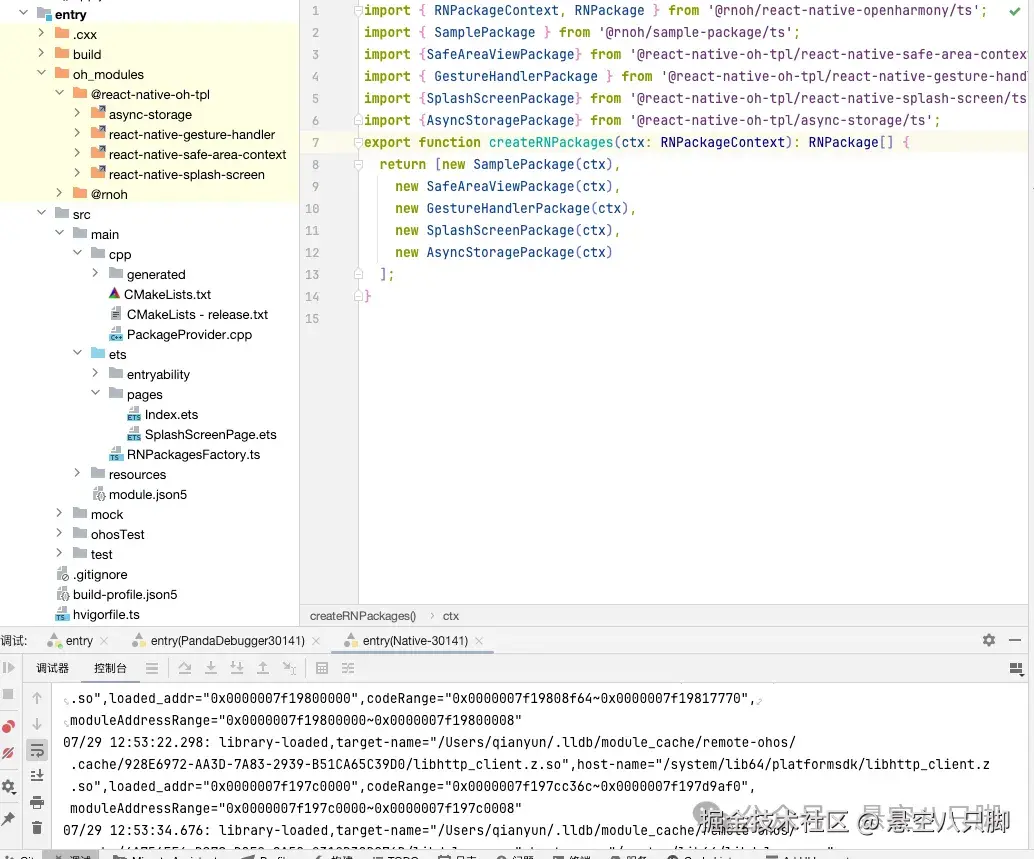The height and width of the screenshot is (859, 1034).
Task: Click the green inspection checkmark
Action: coord(1015,11)
